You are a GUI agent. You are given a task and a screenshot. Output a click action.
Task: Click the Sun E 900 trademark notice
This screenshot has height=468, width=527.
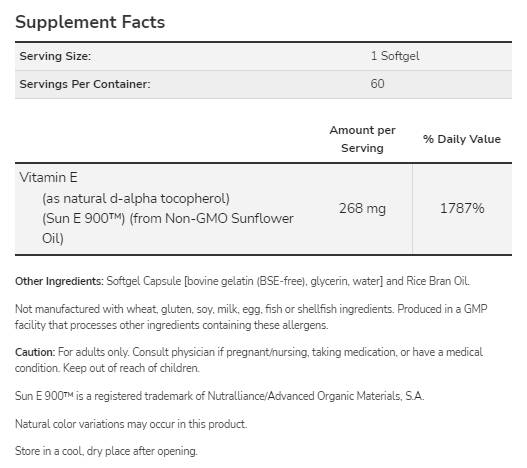(x=219, y=396)
